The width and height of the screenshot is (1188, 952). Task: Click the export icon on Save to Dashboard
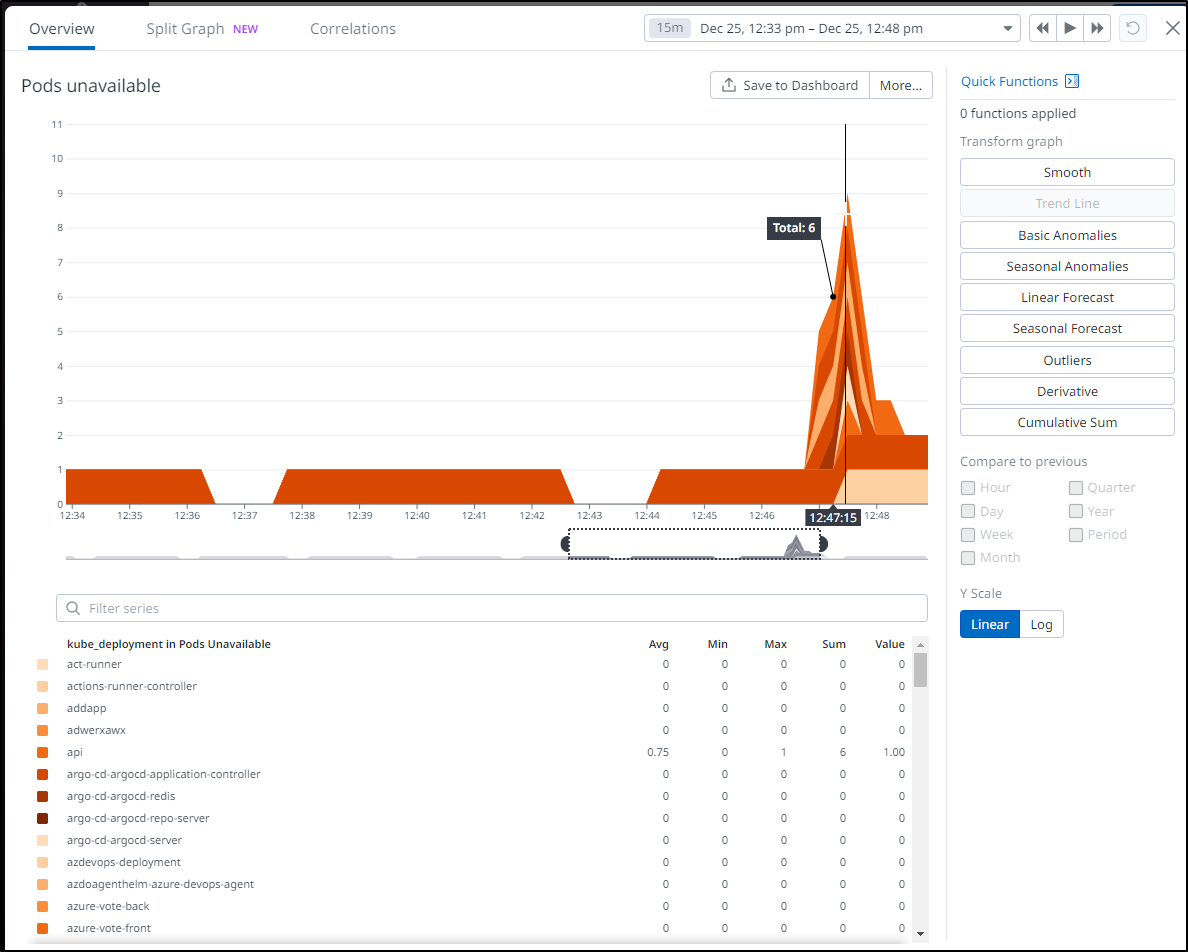click(x=729, y=85)
